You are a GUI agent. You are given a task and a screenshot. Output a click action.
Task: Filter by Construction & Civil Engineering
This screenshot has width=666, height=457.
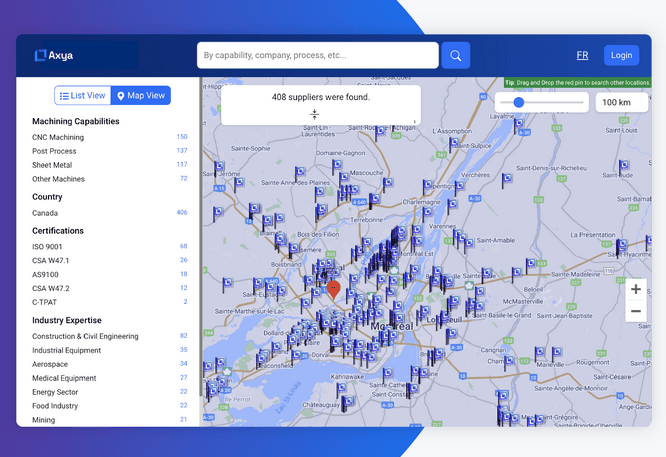[x=110, y=336]
